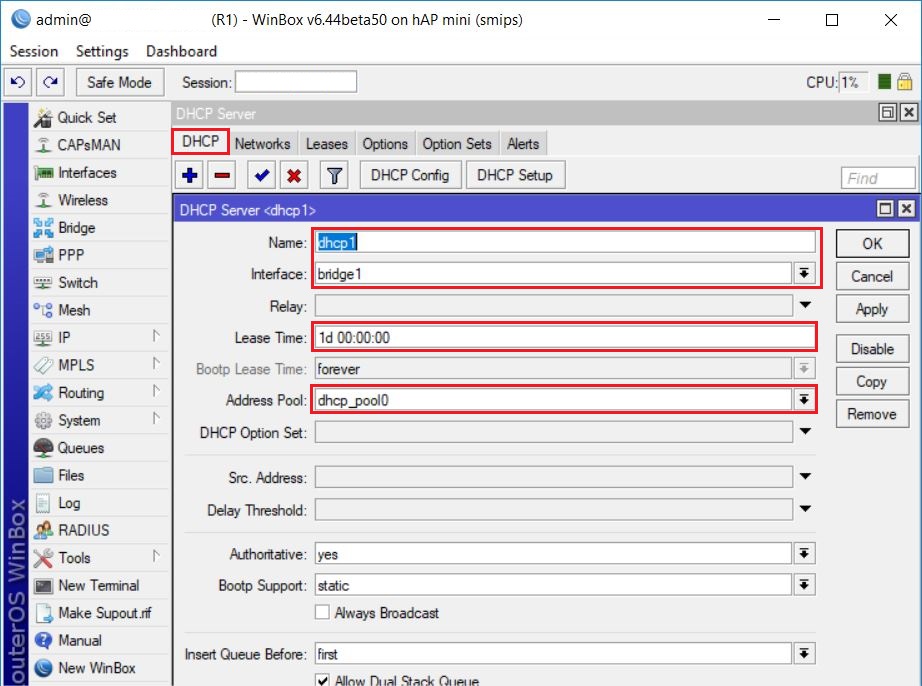Expand the IP submenu
This screenshot has height=686, width=922.
click(155, 336)
